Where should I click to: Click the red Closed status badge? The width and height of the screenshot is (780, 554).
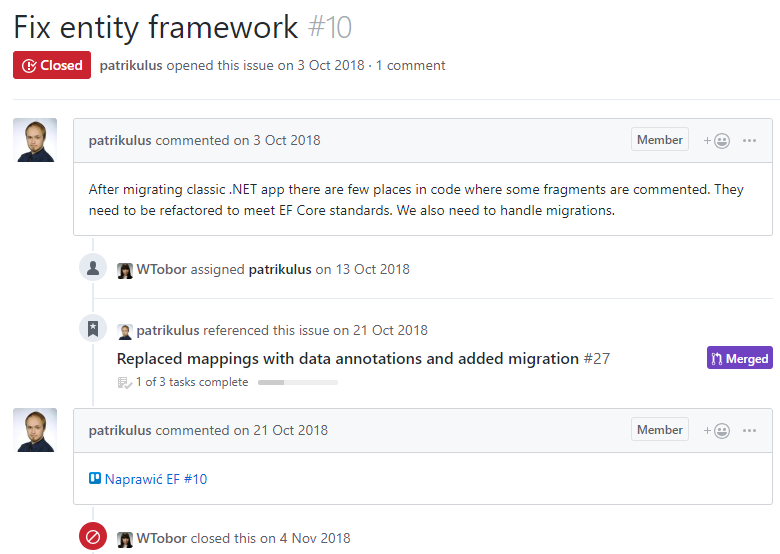click(52, 65)
